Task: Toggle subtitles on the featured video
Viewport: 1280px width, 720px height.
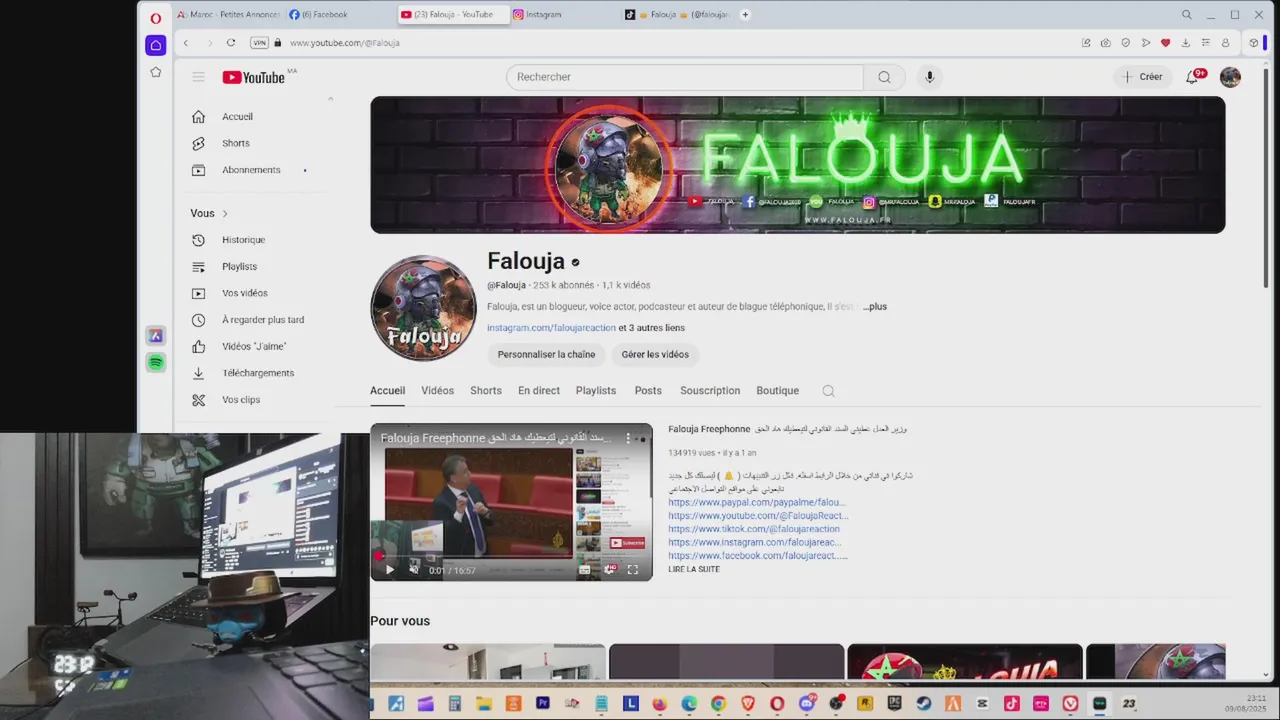Action: (584, 570)
